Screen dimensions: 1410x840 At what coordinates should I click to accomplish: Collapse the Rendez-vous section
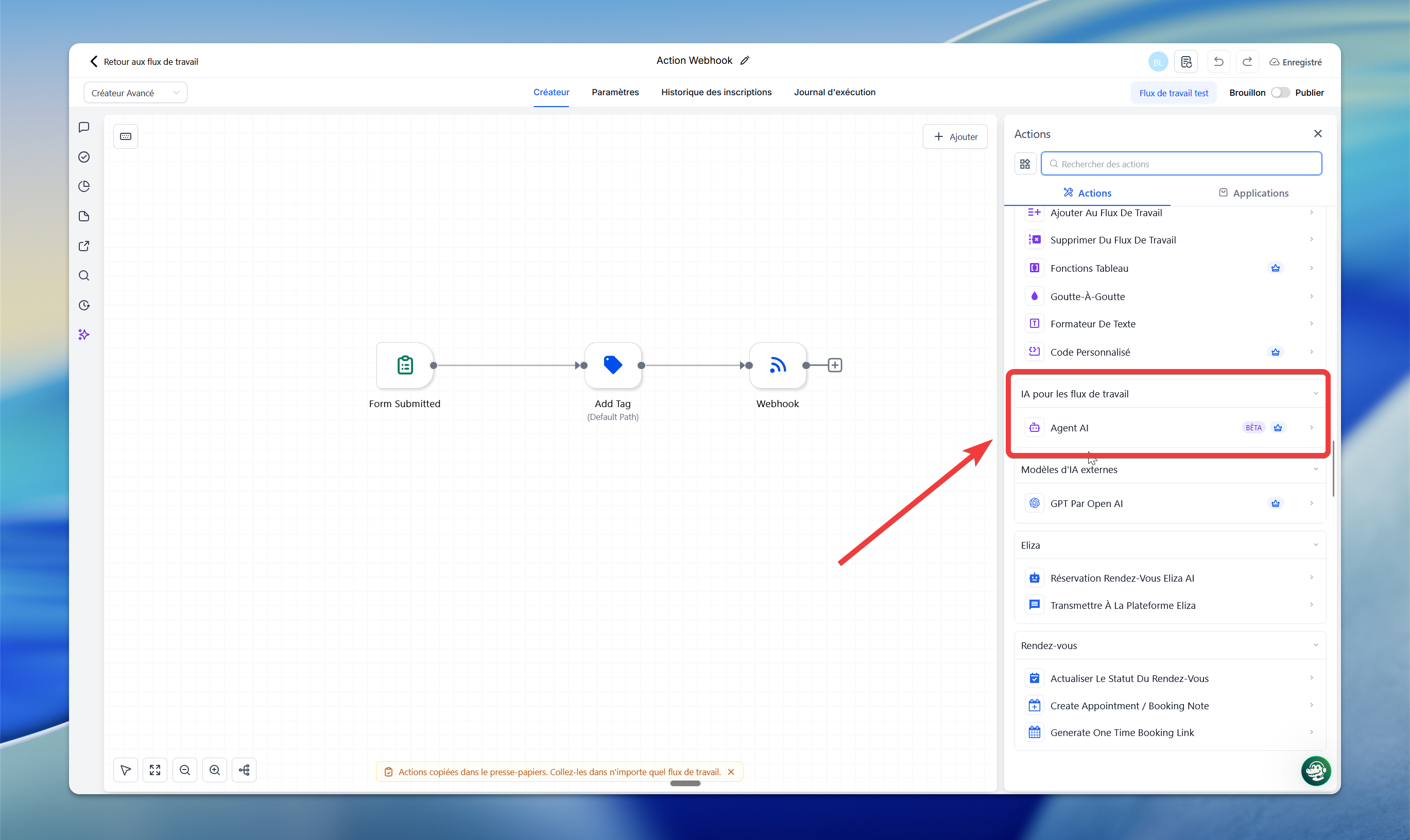pos(1315,645)
